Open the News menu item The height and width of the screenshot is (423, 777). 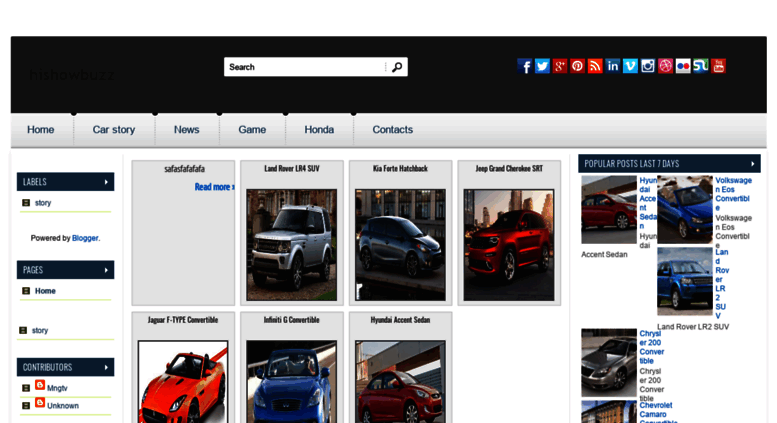tap(186, 130)
